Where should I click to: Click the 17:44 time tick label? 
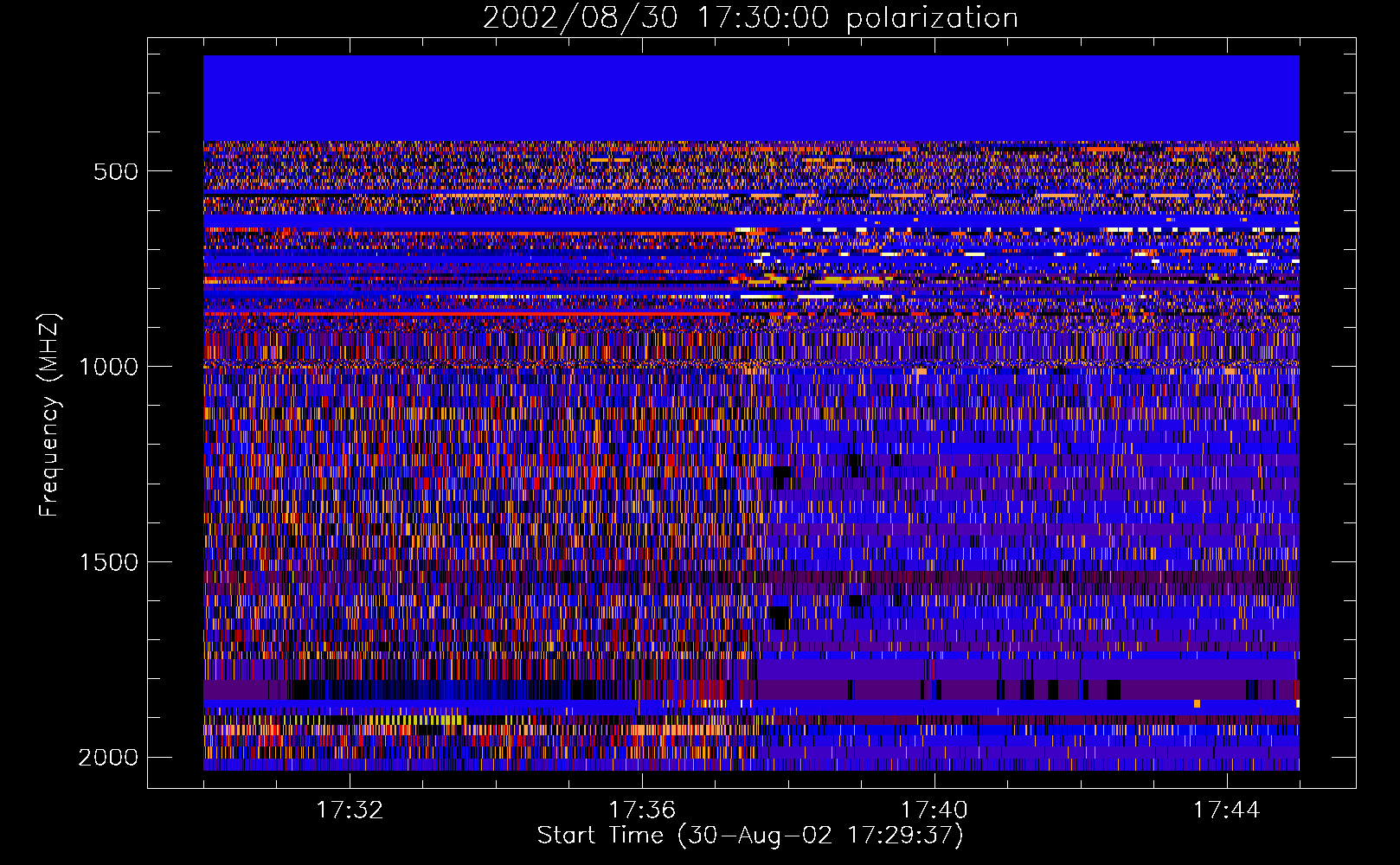(x=1227, y=811)
